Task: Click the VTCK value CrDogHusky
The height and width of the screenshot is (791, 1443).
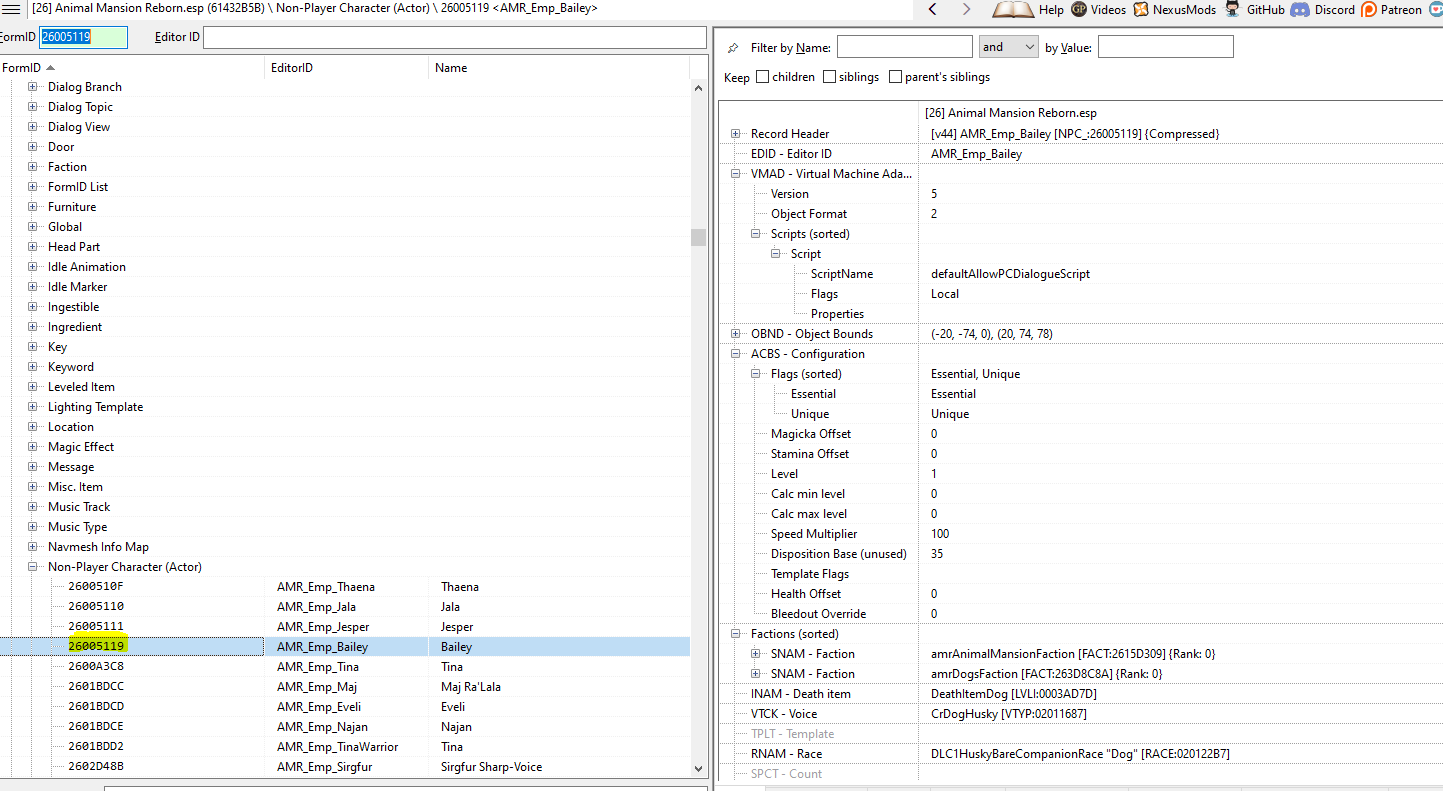Action: pyautogui.click(x=1009, y=714)
